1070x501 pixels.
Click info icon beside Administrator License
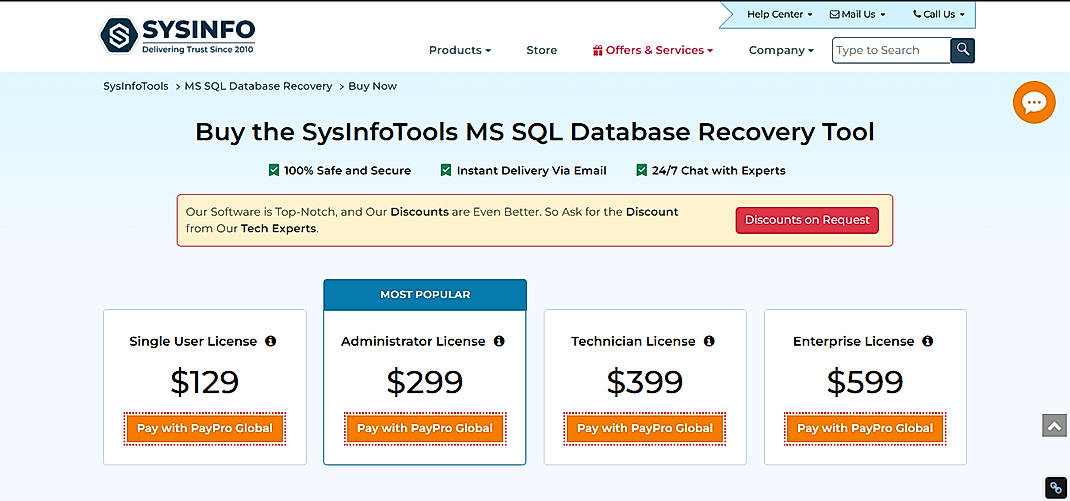pos(499,341)
